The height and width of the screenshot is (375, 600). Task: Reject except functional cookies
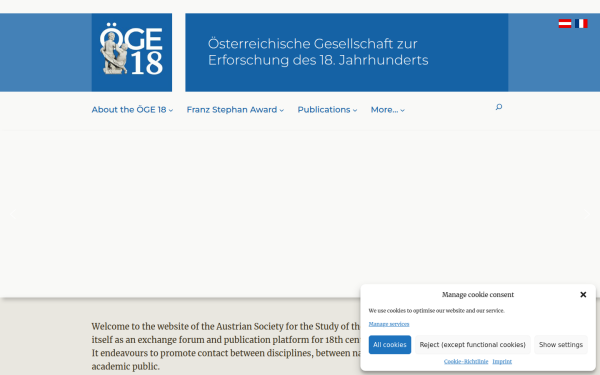473,345
